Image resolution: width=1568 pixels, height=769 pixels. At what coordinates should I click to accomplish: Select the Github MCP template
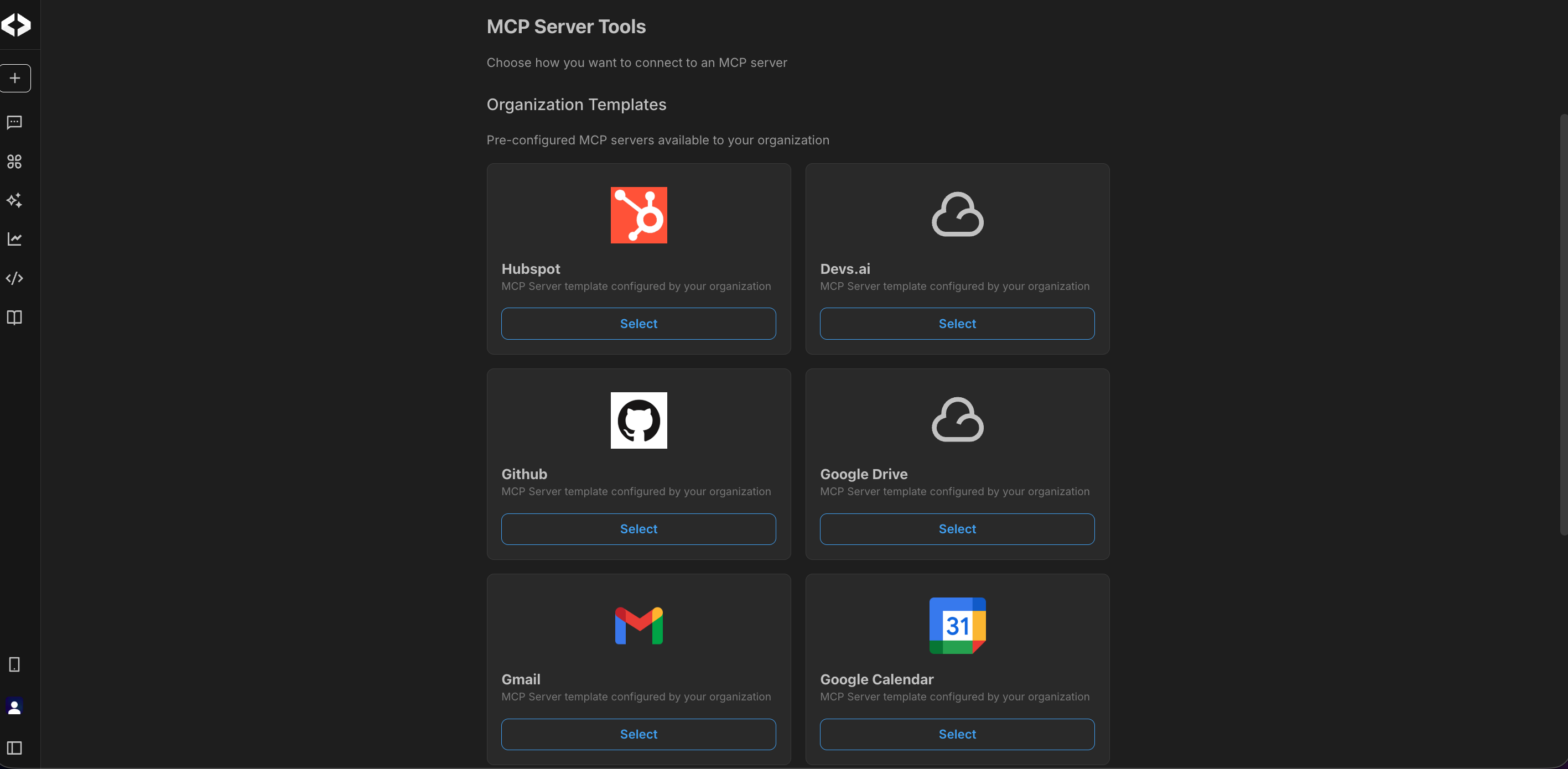[638, 529]
